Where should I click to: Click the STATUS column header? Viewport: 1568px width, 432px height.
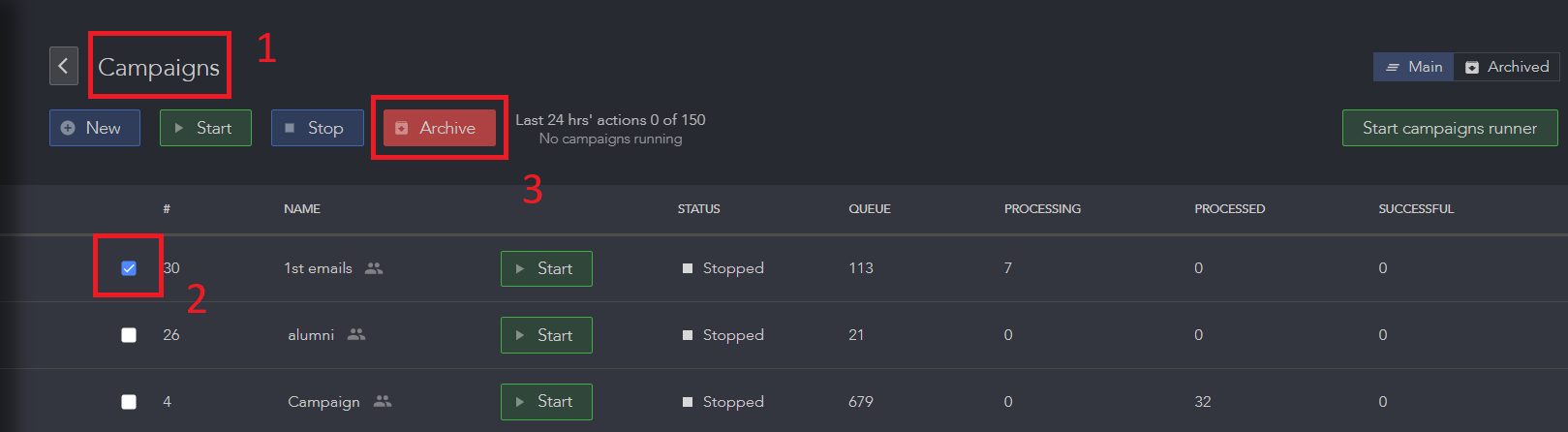[x=698, y=209]
